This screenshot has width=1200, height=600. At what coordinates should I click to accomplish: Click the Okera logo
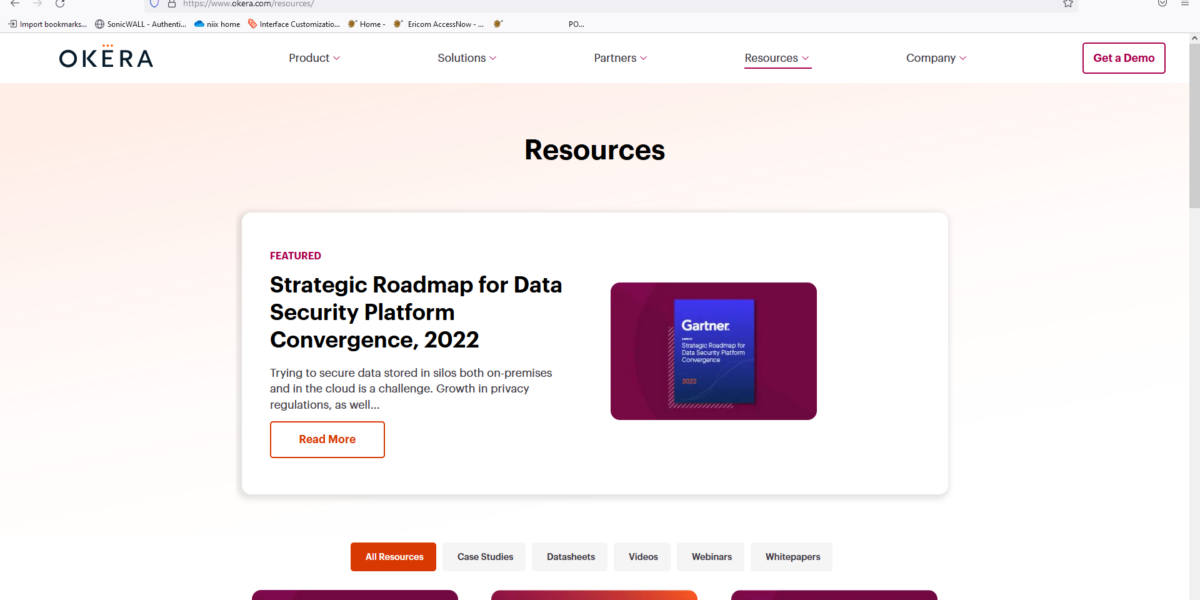pyautogui.click(x=105, y=57)
